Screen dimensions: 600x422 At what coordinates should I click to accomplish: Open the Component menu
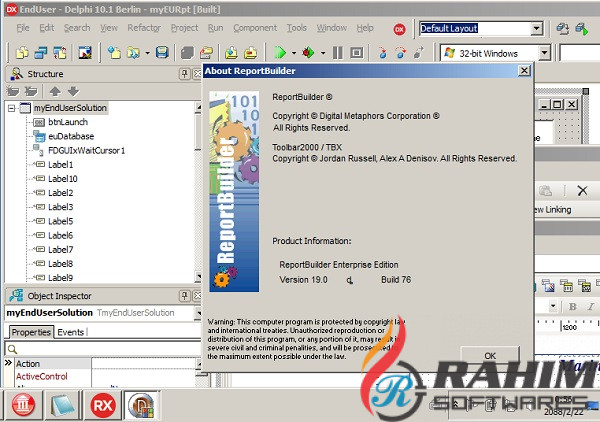pos(255,28)
